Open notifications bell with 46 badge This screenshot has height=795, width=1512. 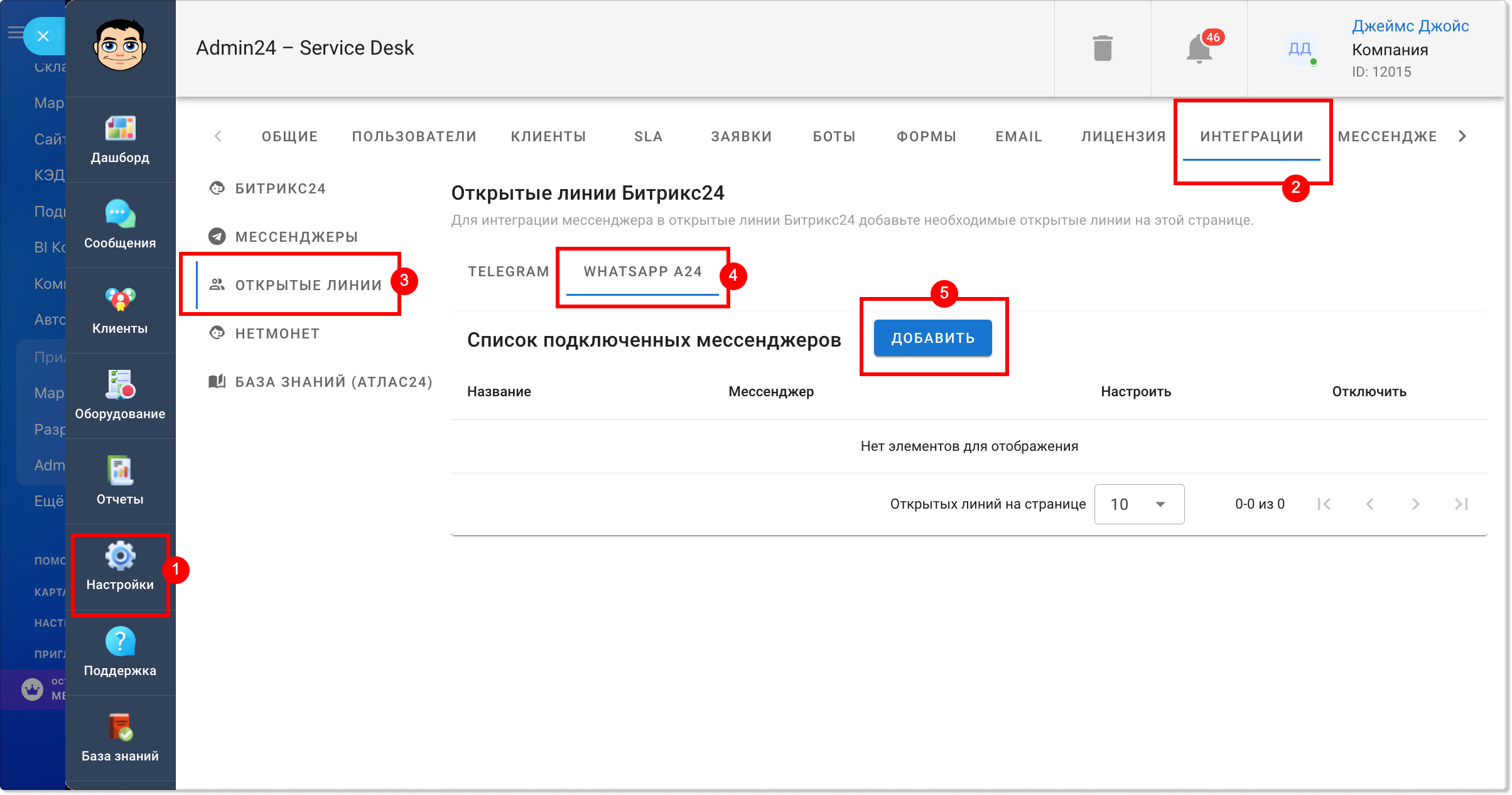coord(1201,48)
